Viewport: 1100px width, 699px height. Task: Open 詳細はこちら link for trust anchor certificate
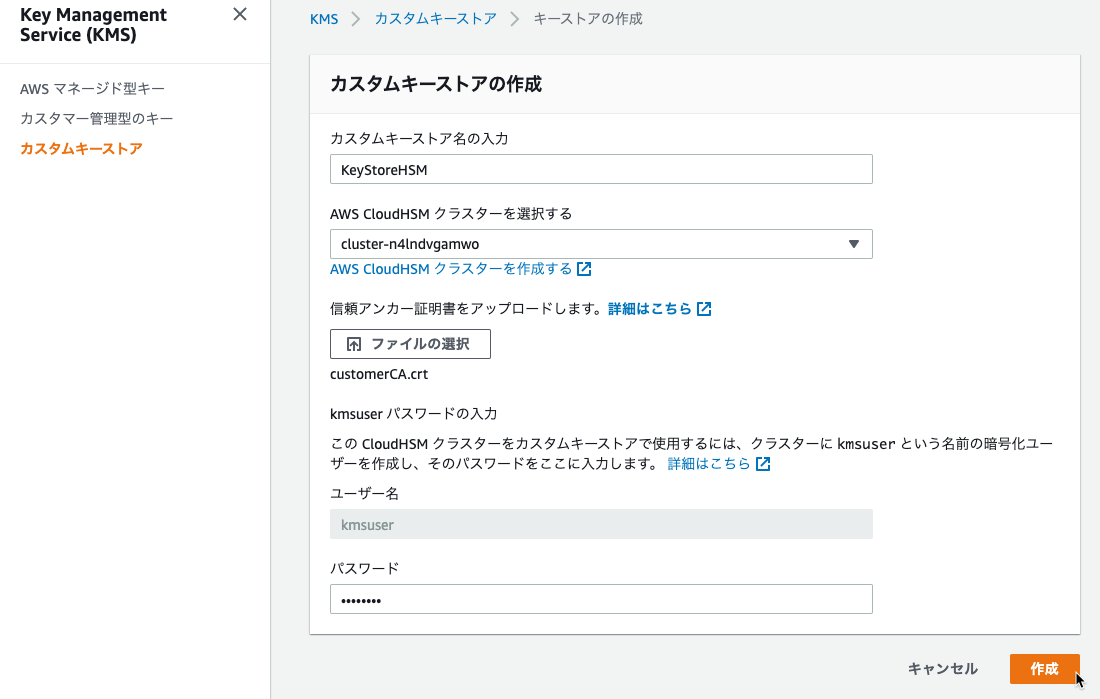(x=650, y=309)
